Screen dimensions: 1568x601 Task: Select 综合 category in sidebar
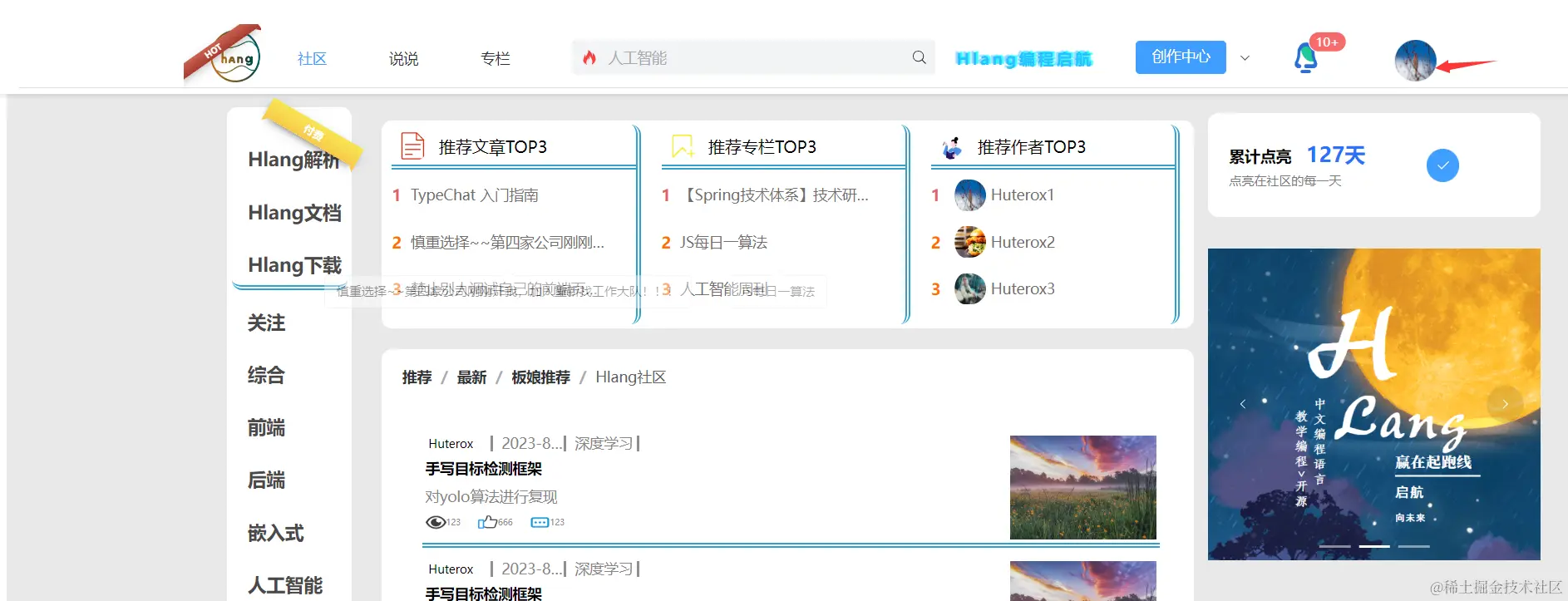pos(266,375)
